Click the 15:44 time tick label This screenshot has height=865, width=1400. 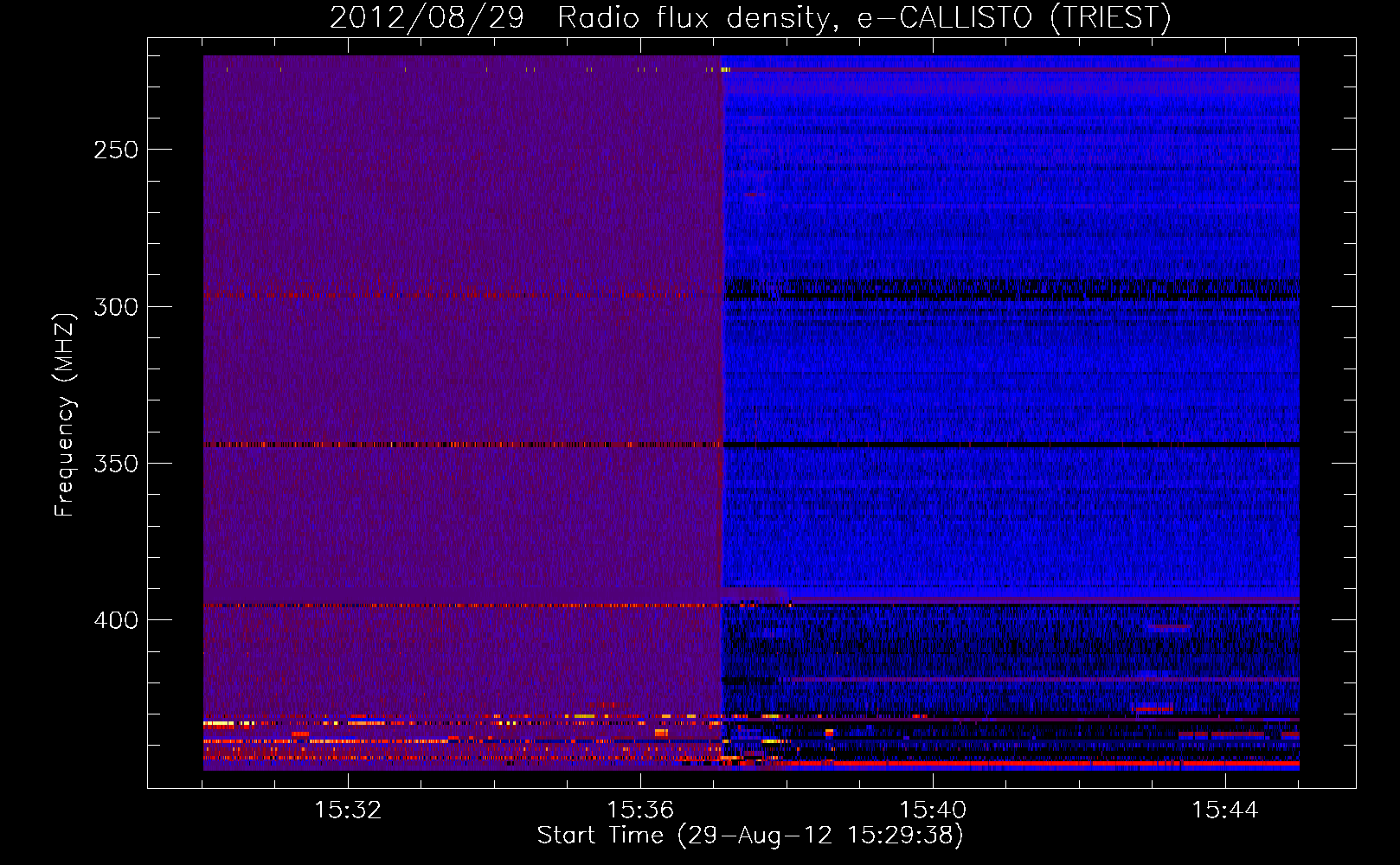pos(1225,811)
